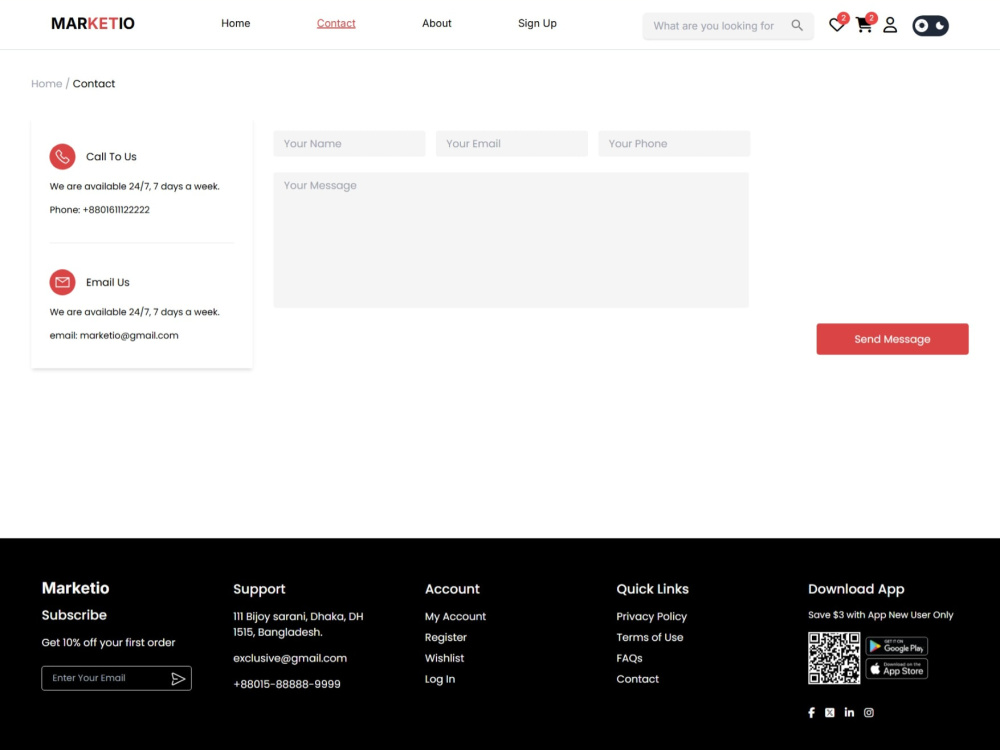Open the user account icon
Viewport: 1000px width, 750px height.
(890, 26)
